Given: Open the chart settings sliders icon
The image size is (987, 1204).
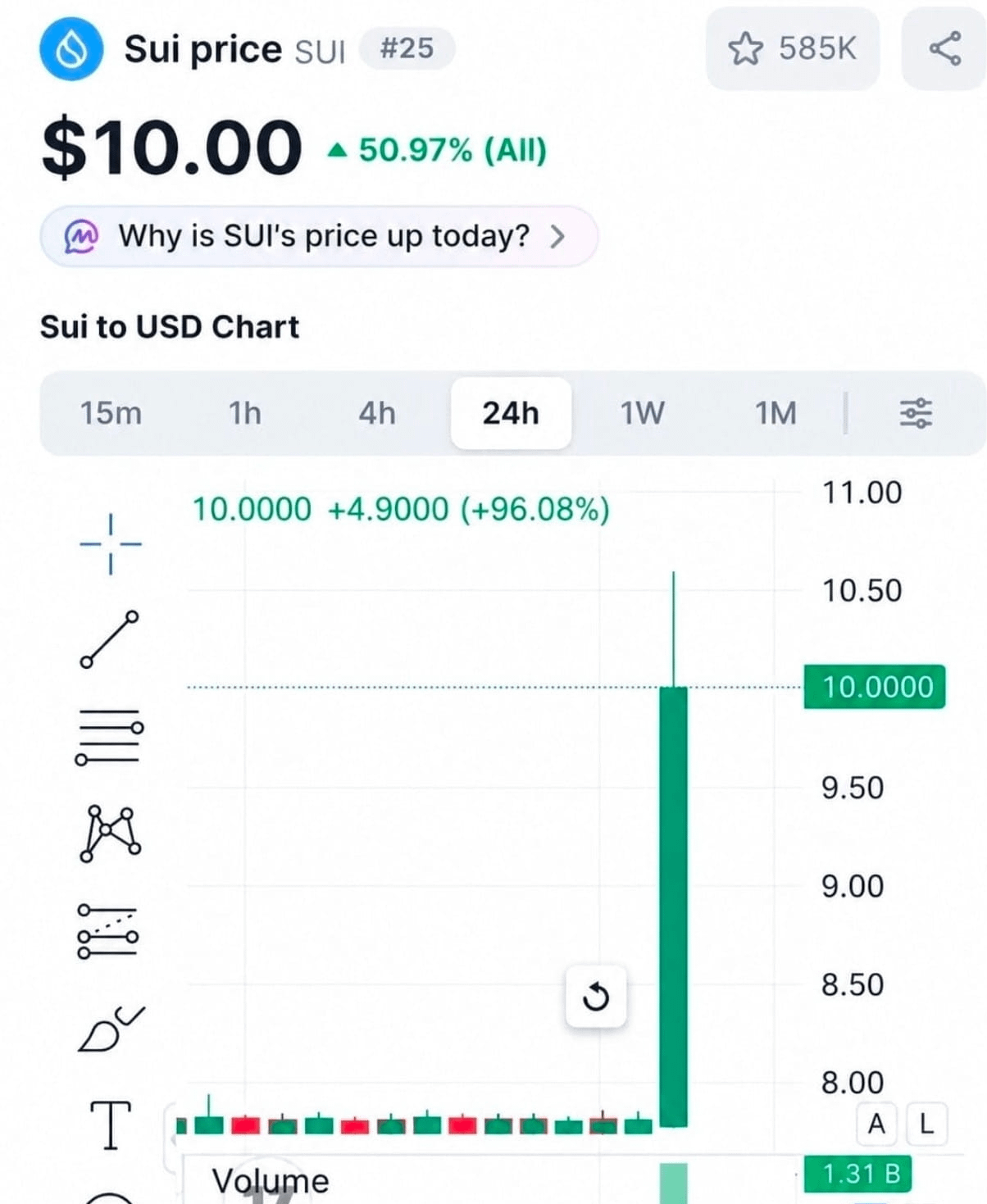Looking at the screenshot, I should [x=916, y=413].
